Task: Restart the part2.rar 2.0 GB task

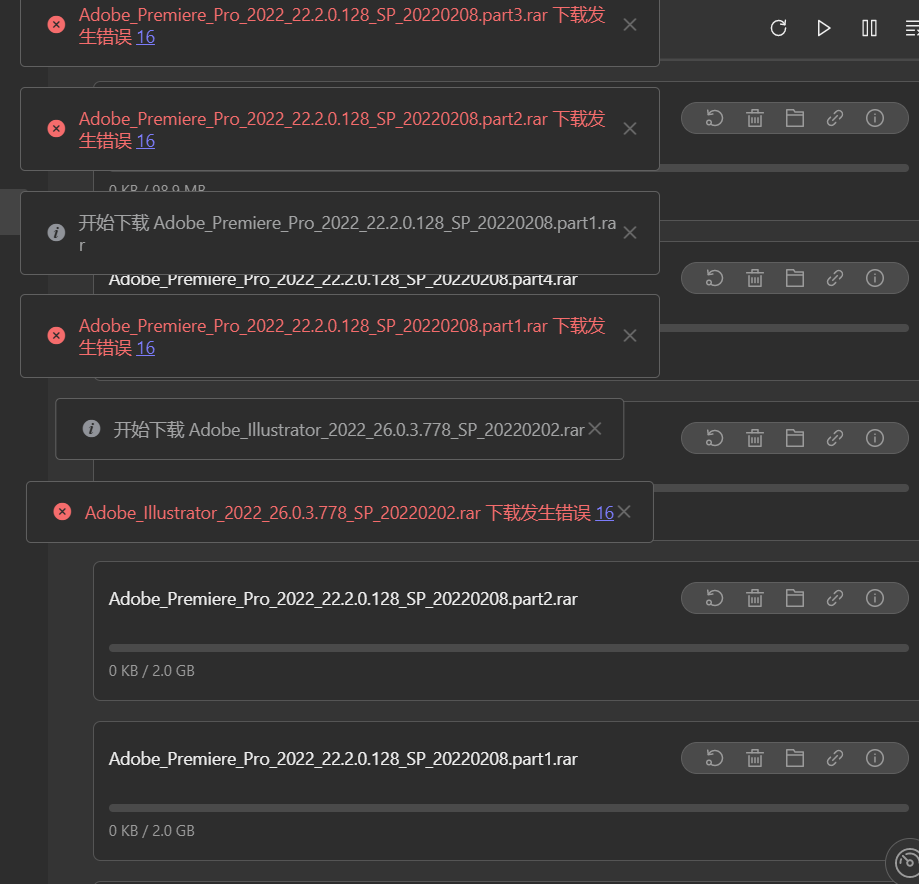Action: pyautogui.click(x=714, y=598)
